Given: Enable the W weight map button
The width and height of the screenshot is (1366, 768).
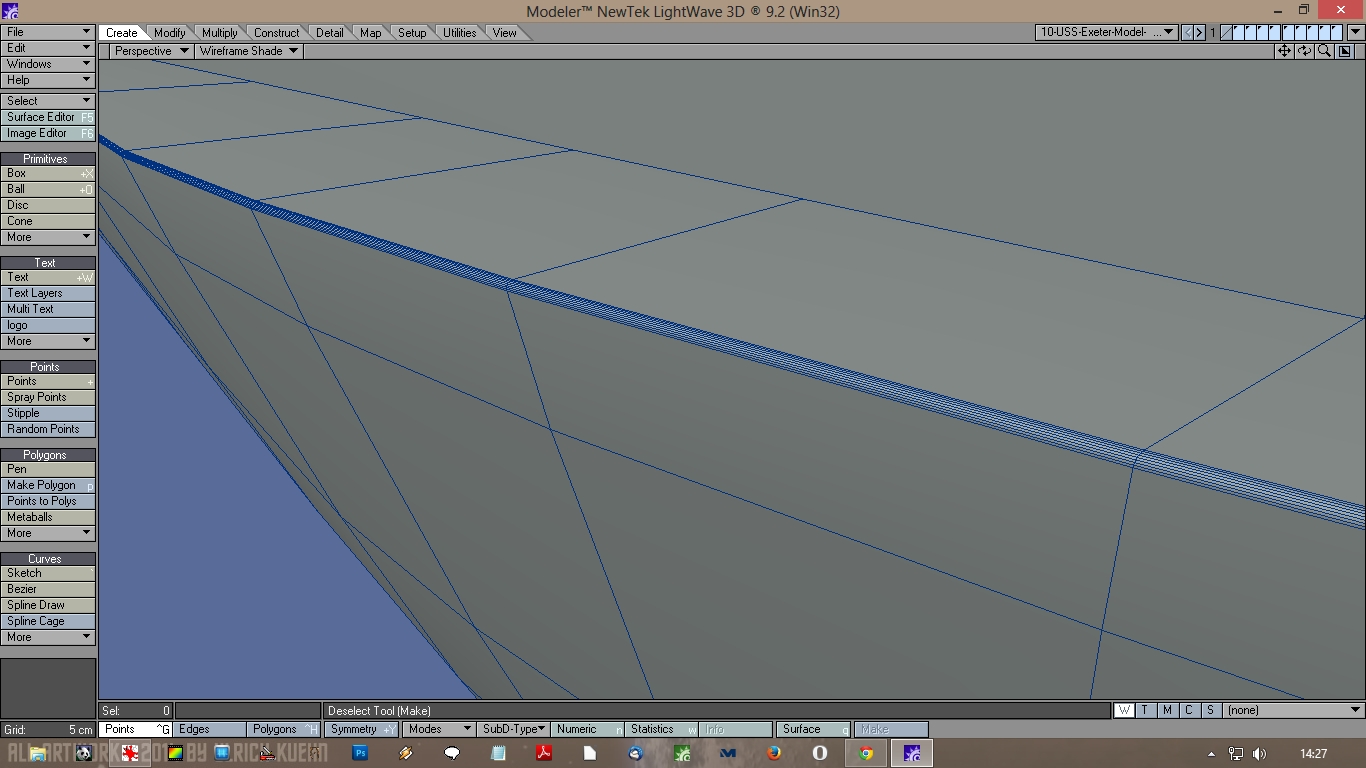Looking at the screenshot, I should [x=1124, y=710].
